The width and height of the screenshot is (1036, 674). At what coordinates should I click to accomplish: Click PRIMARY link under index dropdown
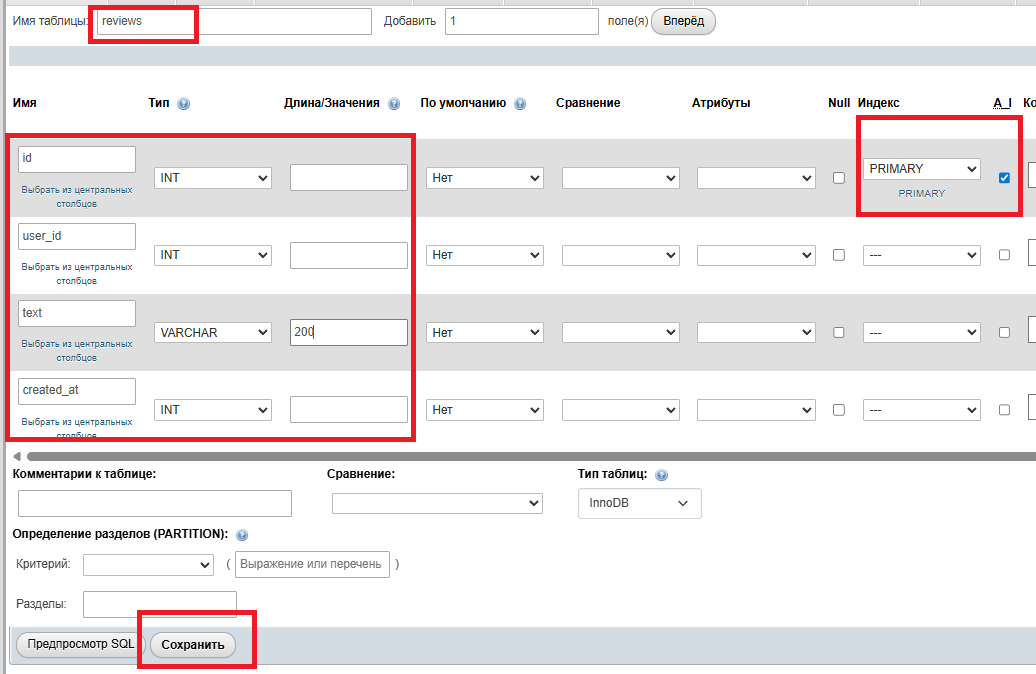tap(921, 193)
